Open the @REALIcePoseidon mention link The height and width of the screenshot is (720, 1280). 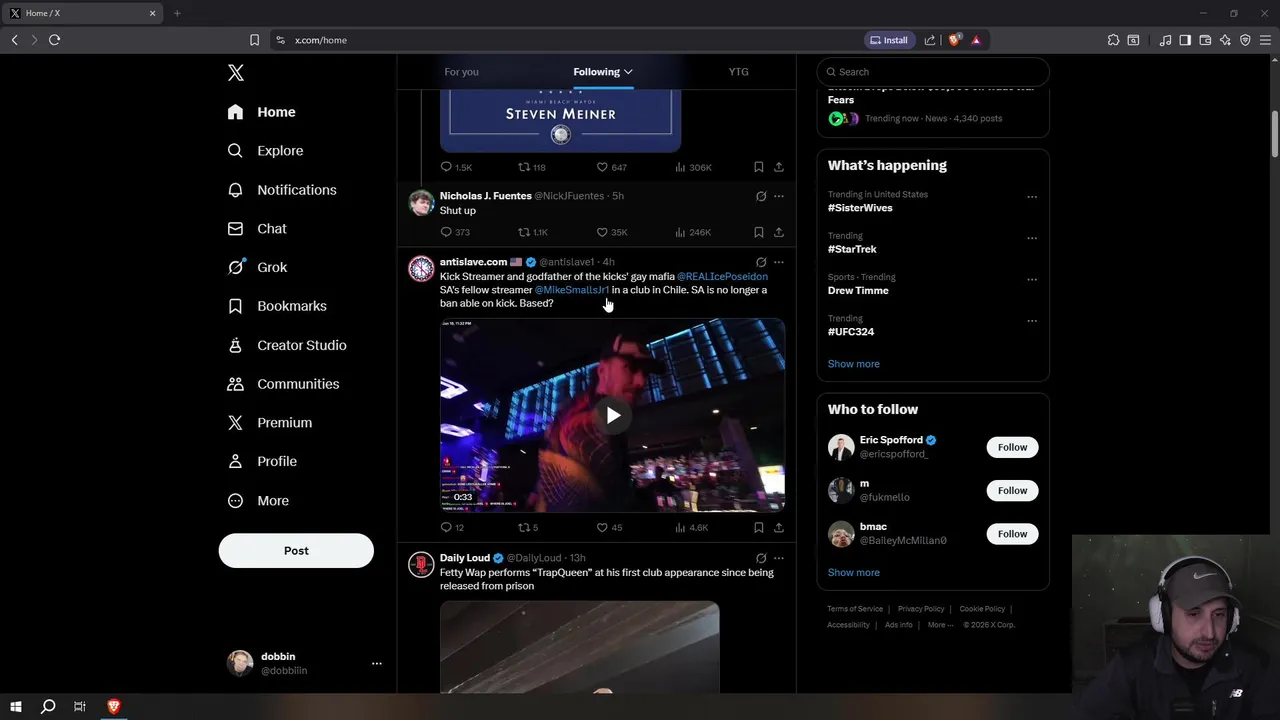tap(722, 276)
